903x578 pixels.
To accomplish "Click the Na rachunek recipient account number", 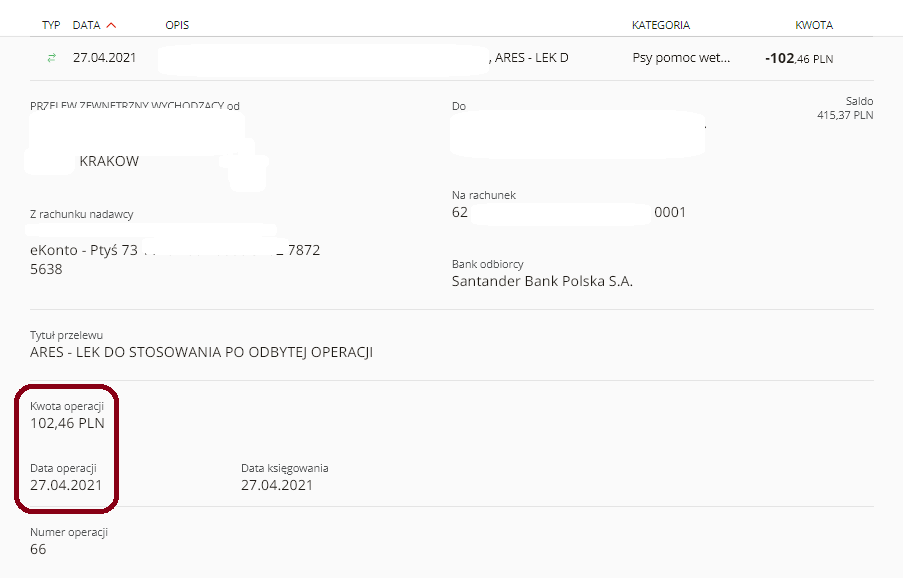I will coord(568,212).
